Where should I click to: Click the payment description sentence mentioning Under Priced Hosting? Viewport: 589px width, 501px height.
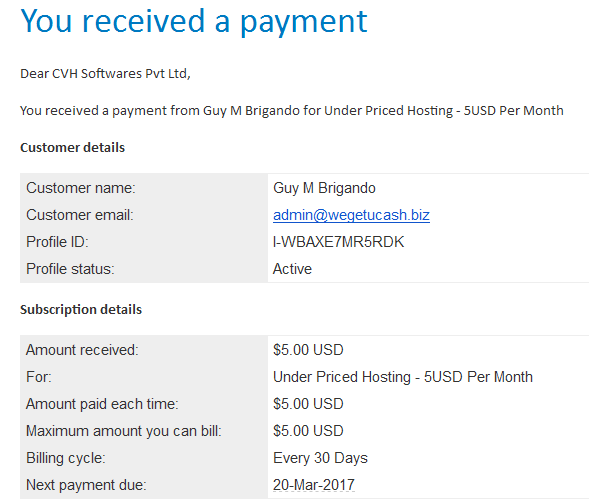pos(292,111)
